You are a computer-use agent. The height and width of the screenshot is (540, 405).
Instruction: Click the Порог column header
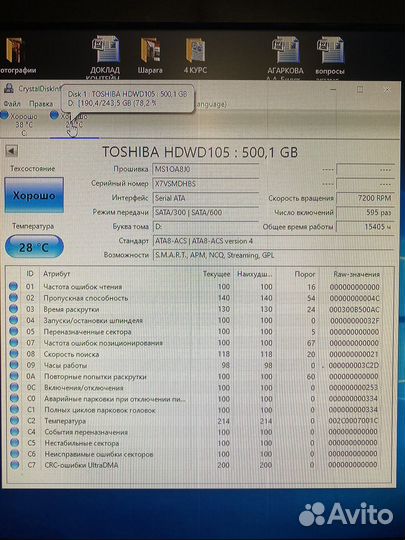304,274
